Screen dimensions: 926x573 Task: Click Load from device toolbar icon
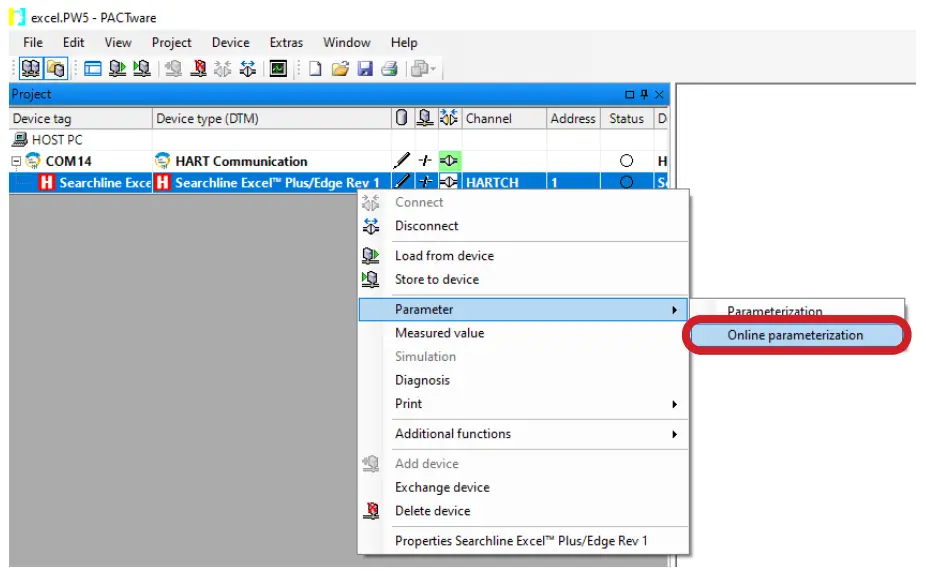click(x=118, y=69)
